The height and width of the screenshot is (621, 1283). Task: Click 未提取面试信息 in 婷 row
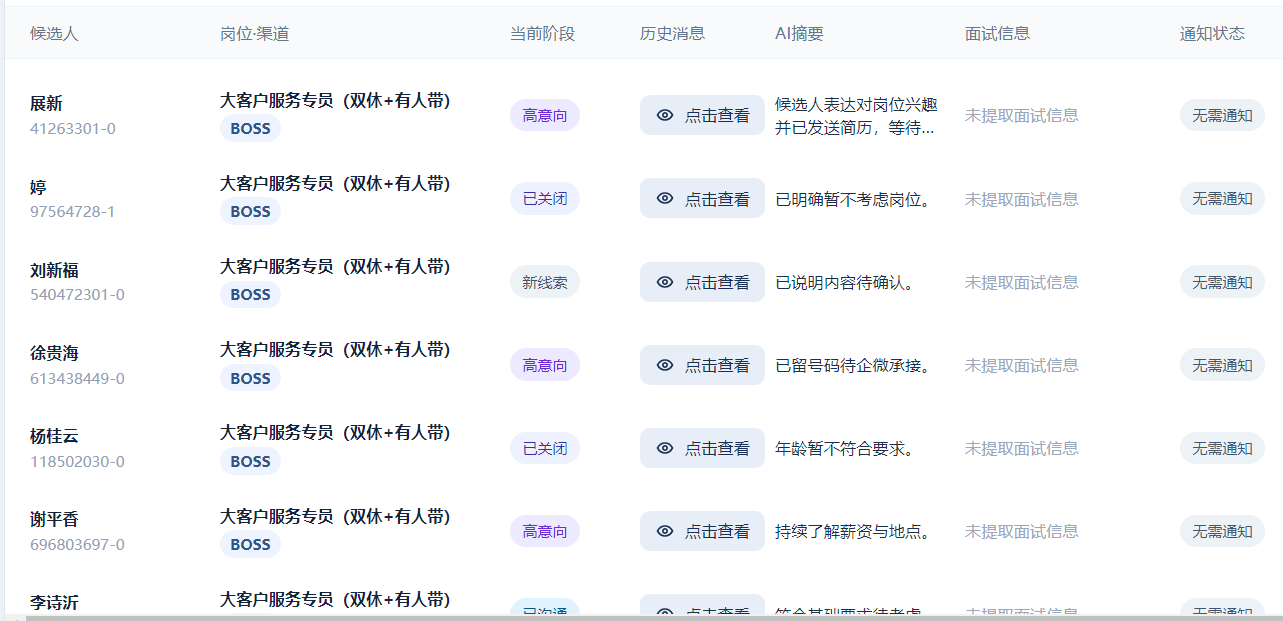point(1022,199)
